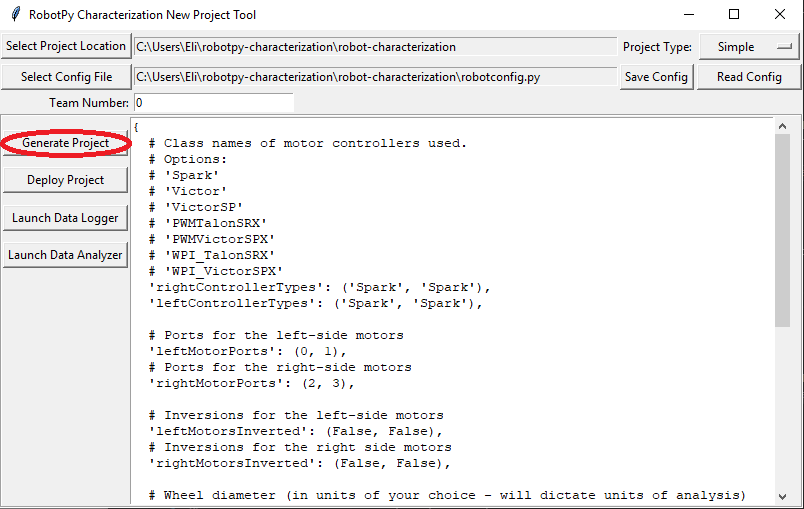
Task: Click the feather icon in title bar
Action: tap(16, 14)
